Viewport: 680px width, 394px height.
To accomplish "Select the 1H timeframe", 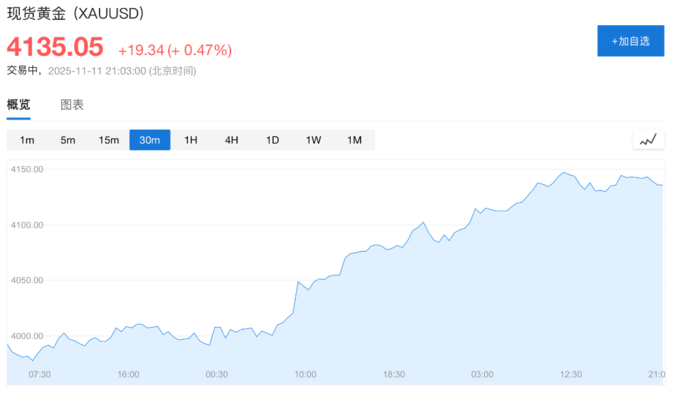I will point(191,140).
